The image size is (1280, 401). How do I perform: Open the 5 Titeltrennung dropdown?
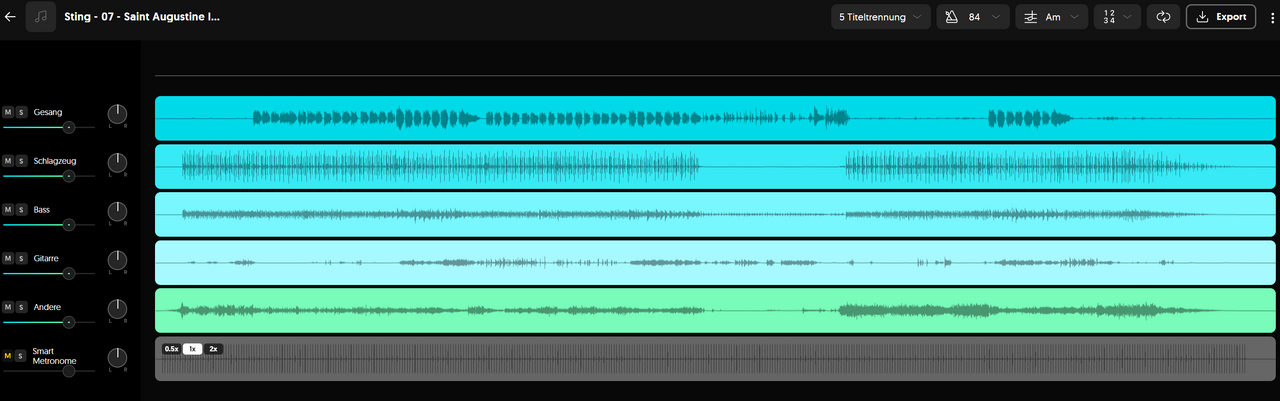pos(880,17)
